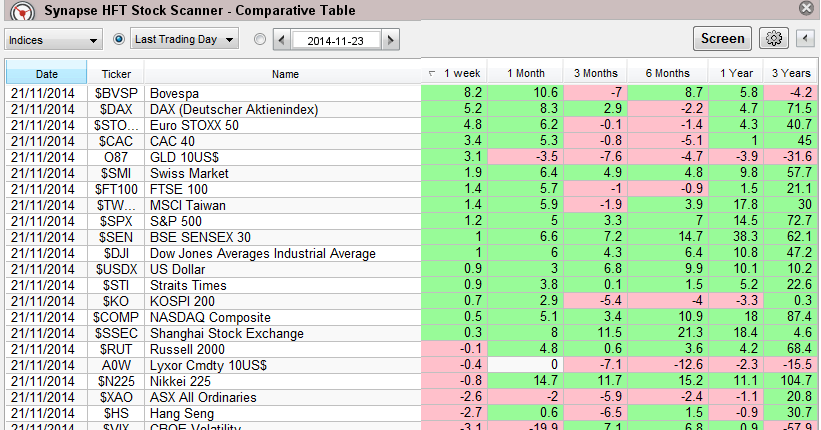The image size is (821, 430).
Task: Sort by the 3 Years column header
Action: (791, 73)
